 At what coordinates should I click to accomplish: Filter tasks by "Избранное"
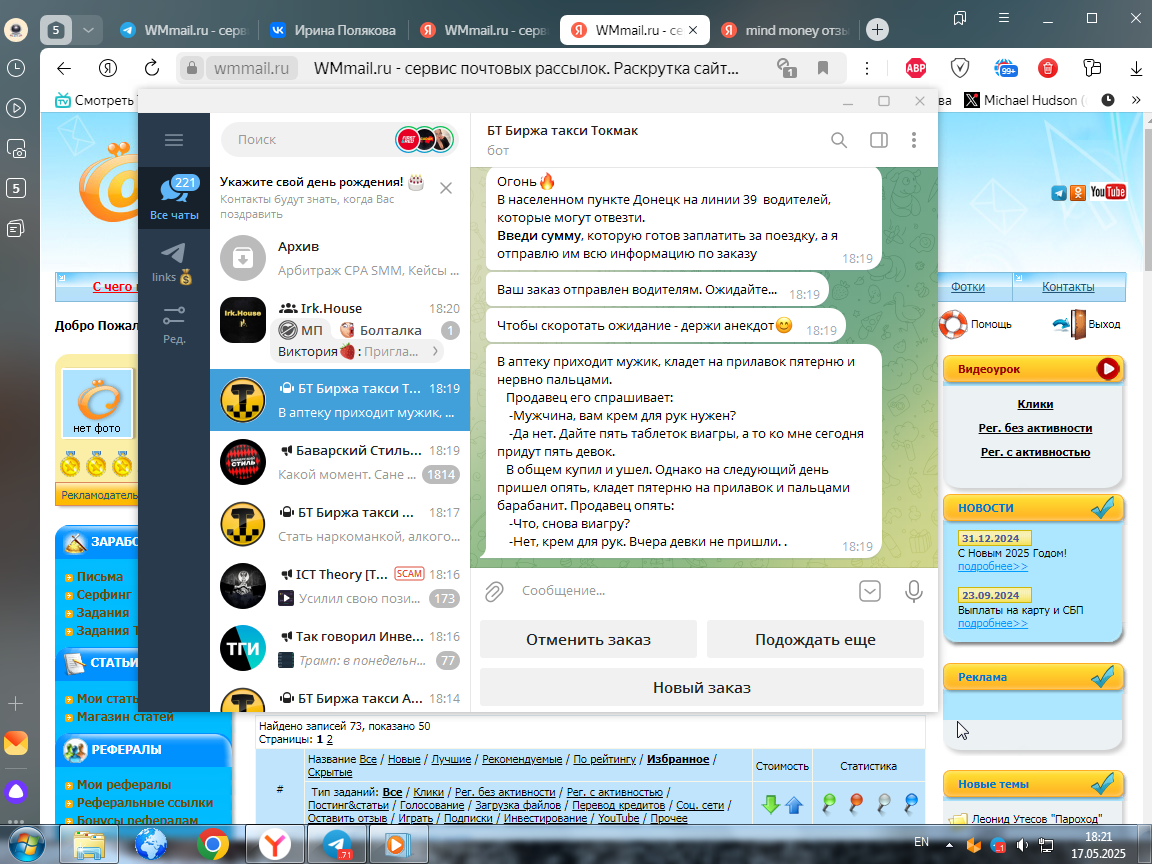(x=677, y=759)
